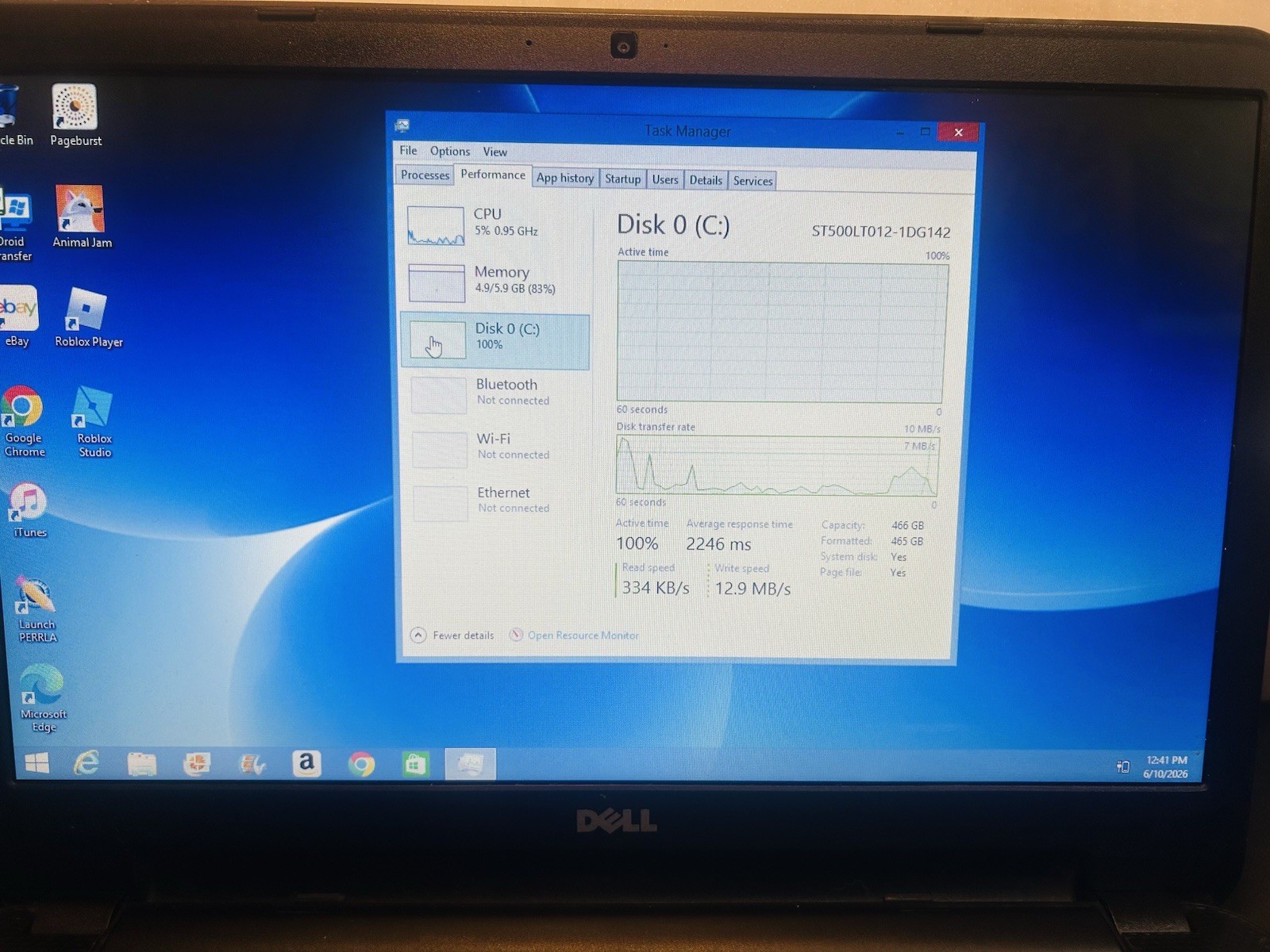Select the Memory performance entry
This screenshot has height=952, width=1270.
(495, 282)
